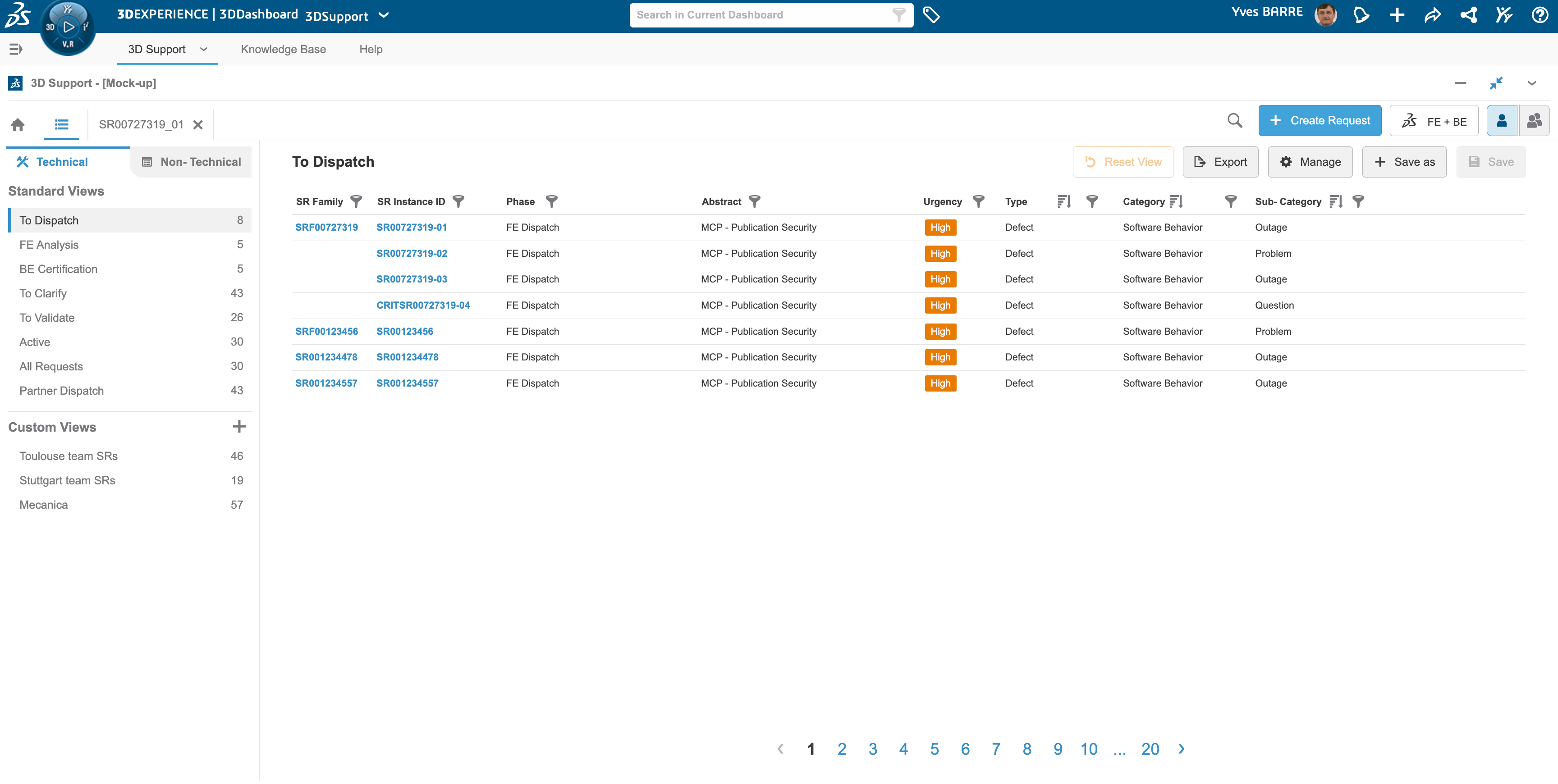Toggle the group users view button
1558x784 pixels.
[1534, 121]
